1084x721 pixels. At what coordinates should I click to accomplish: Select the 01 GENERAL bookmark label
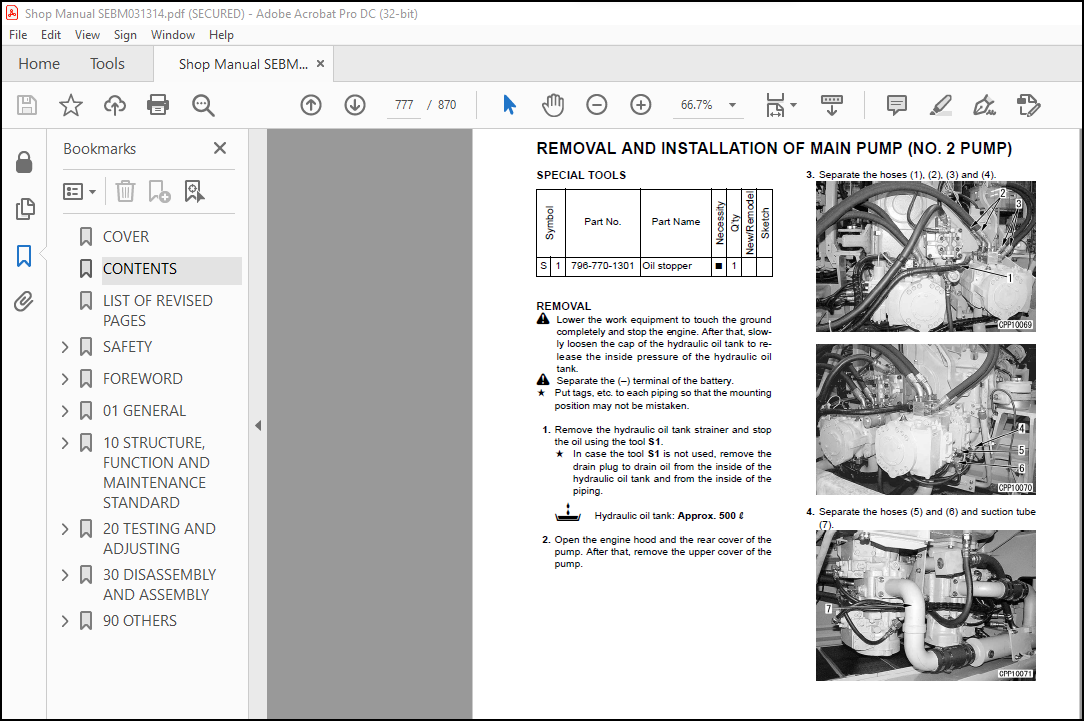[x=144, y=411]
